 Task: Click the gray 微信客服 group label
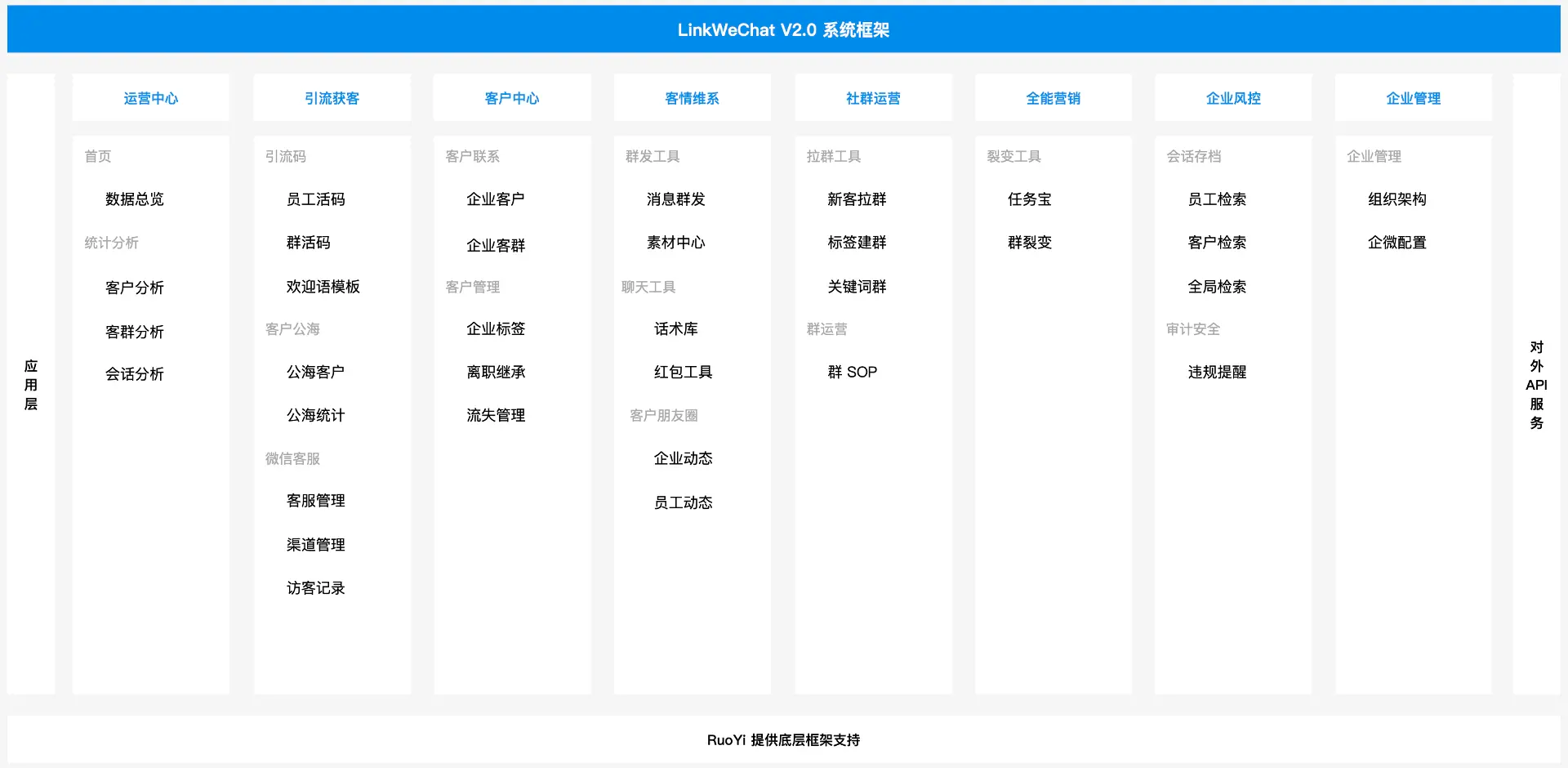click(292, 459)
